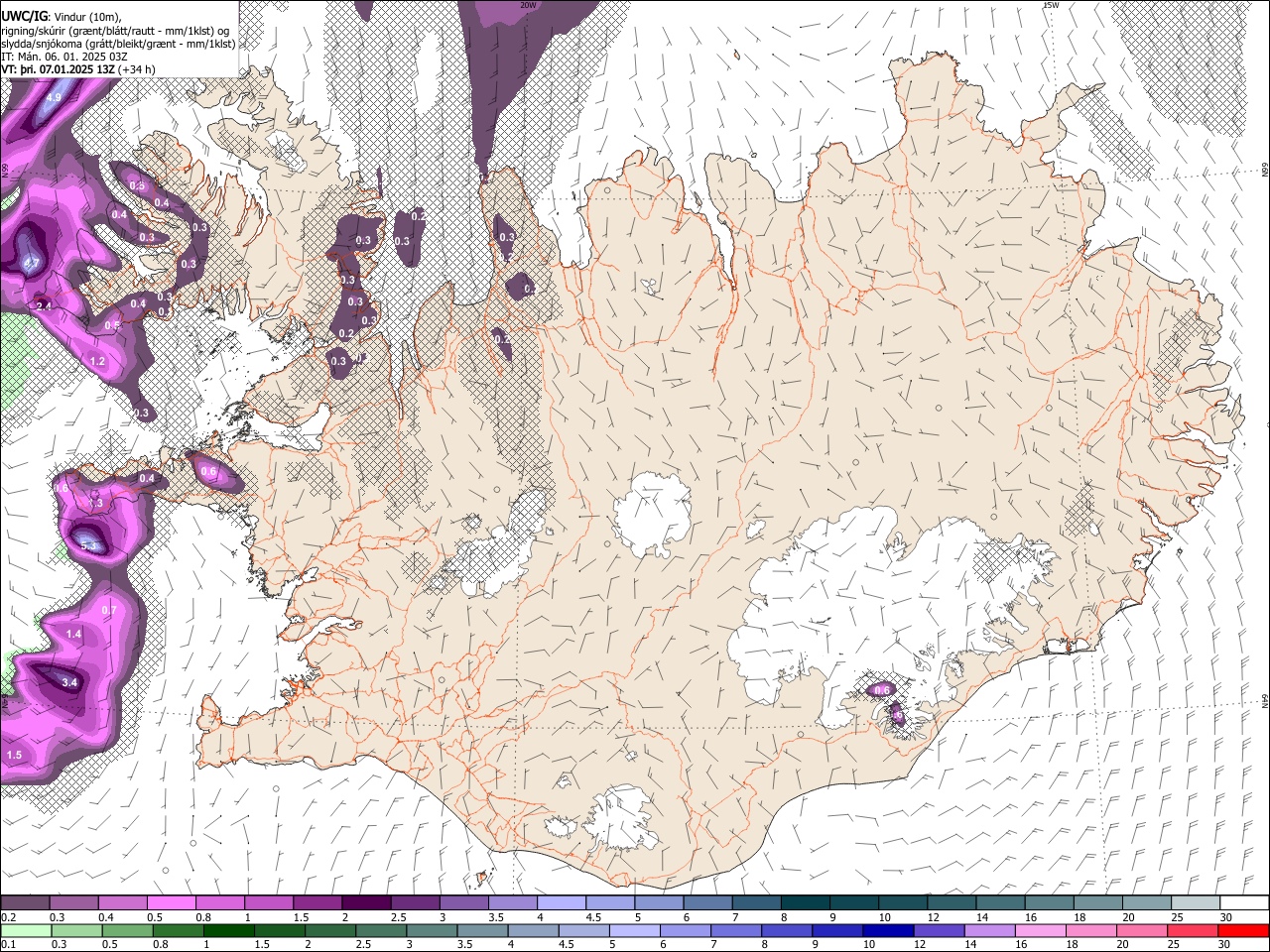Click deep blue rain swatch between 10 and 12

pyautogui.click(x=889, y=931)
